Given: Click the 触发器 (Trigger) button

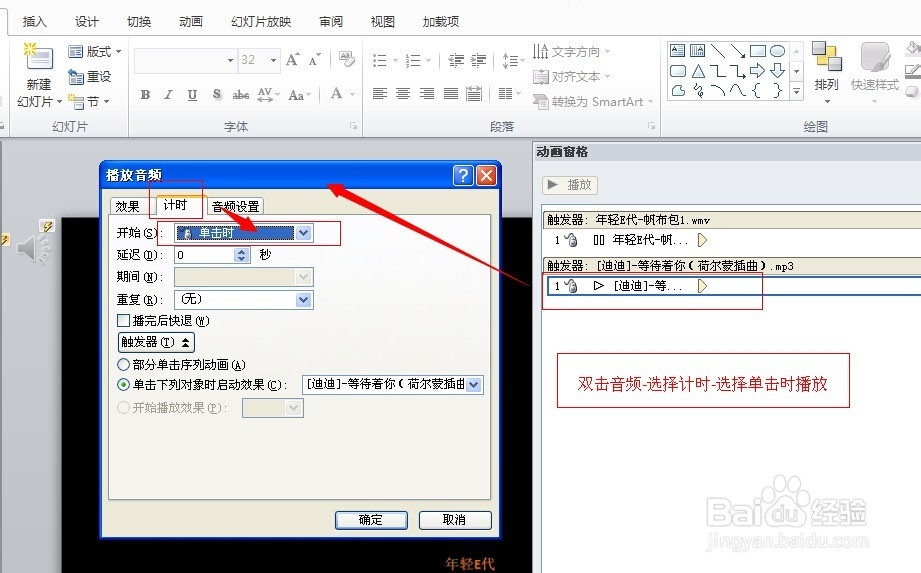Looking at the screenshot, I should [156, 342].
